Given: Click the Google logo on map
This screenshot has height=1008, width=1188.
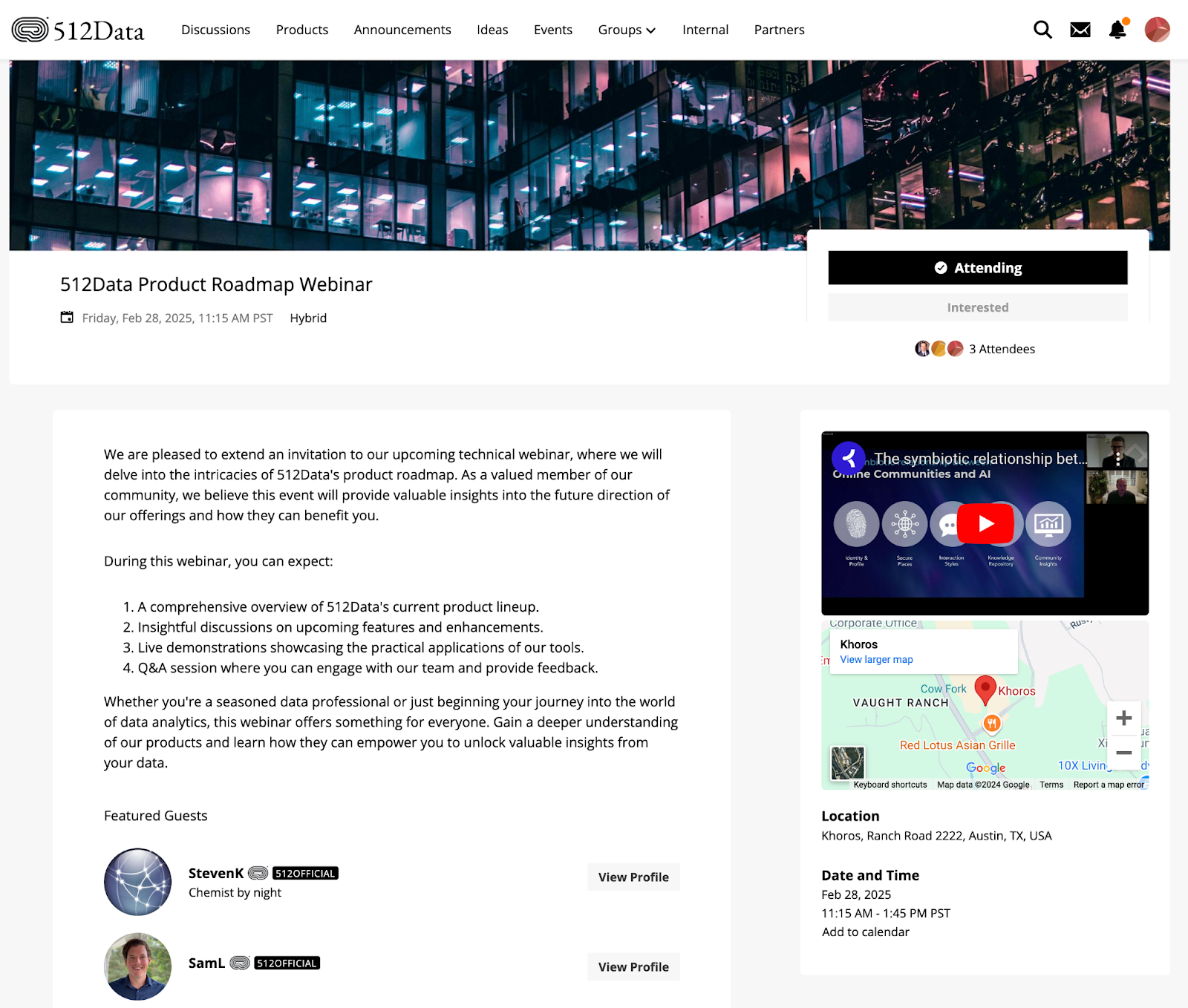Looking at the screenshot, I should click(x=986, y=768).
